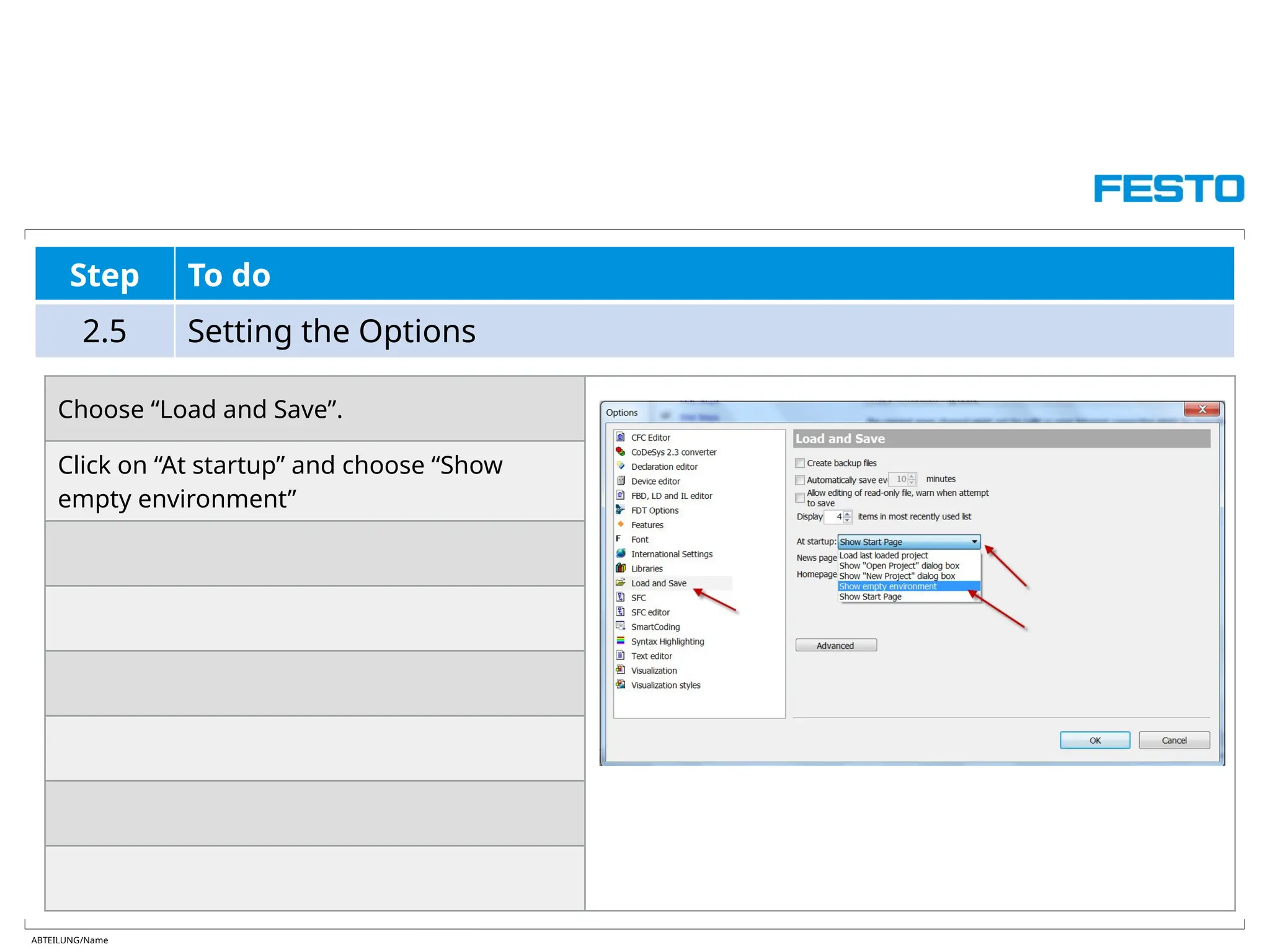Image resolution: width=1270 pixels, height=952 pixels.
Task: Click the International Settings globe icon
Action: pos(620,553)
